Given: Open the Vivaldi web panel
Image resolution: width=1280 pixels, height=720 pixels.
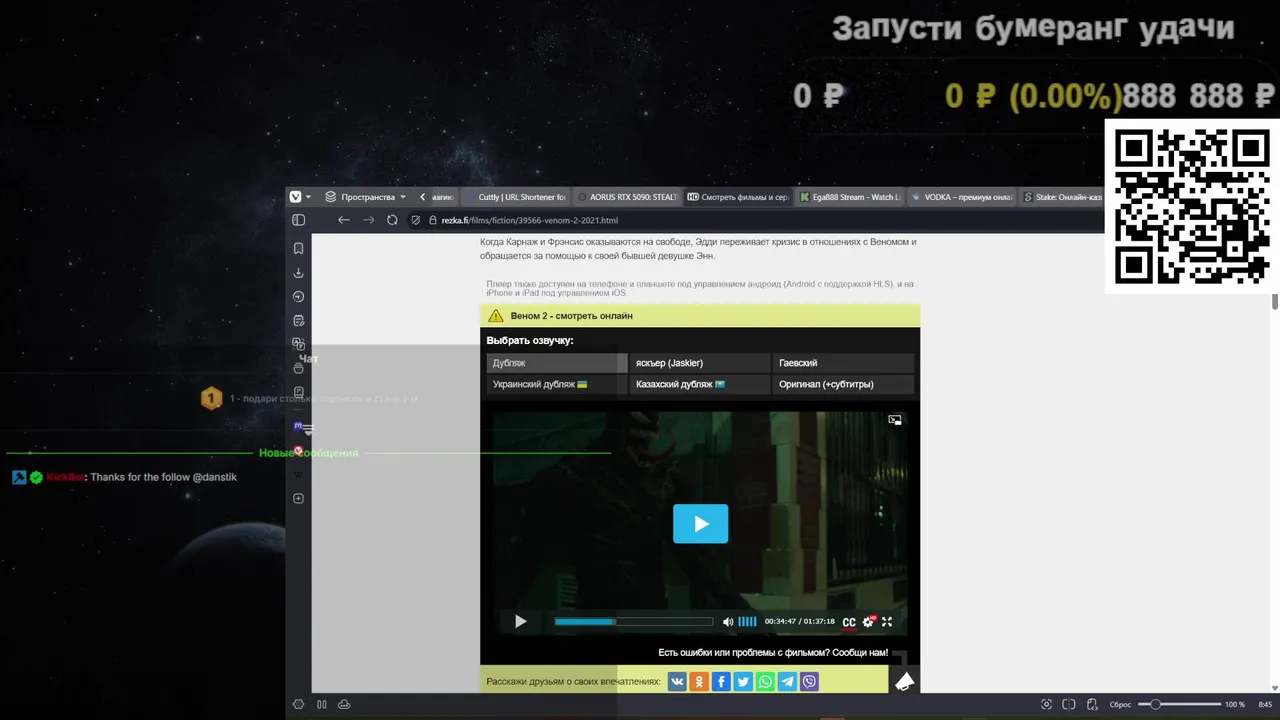Looking at the screenshot, I should tap(298, 450).
